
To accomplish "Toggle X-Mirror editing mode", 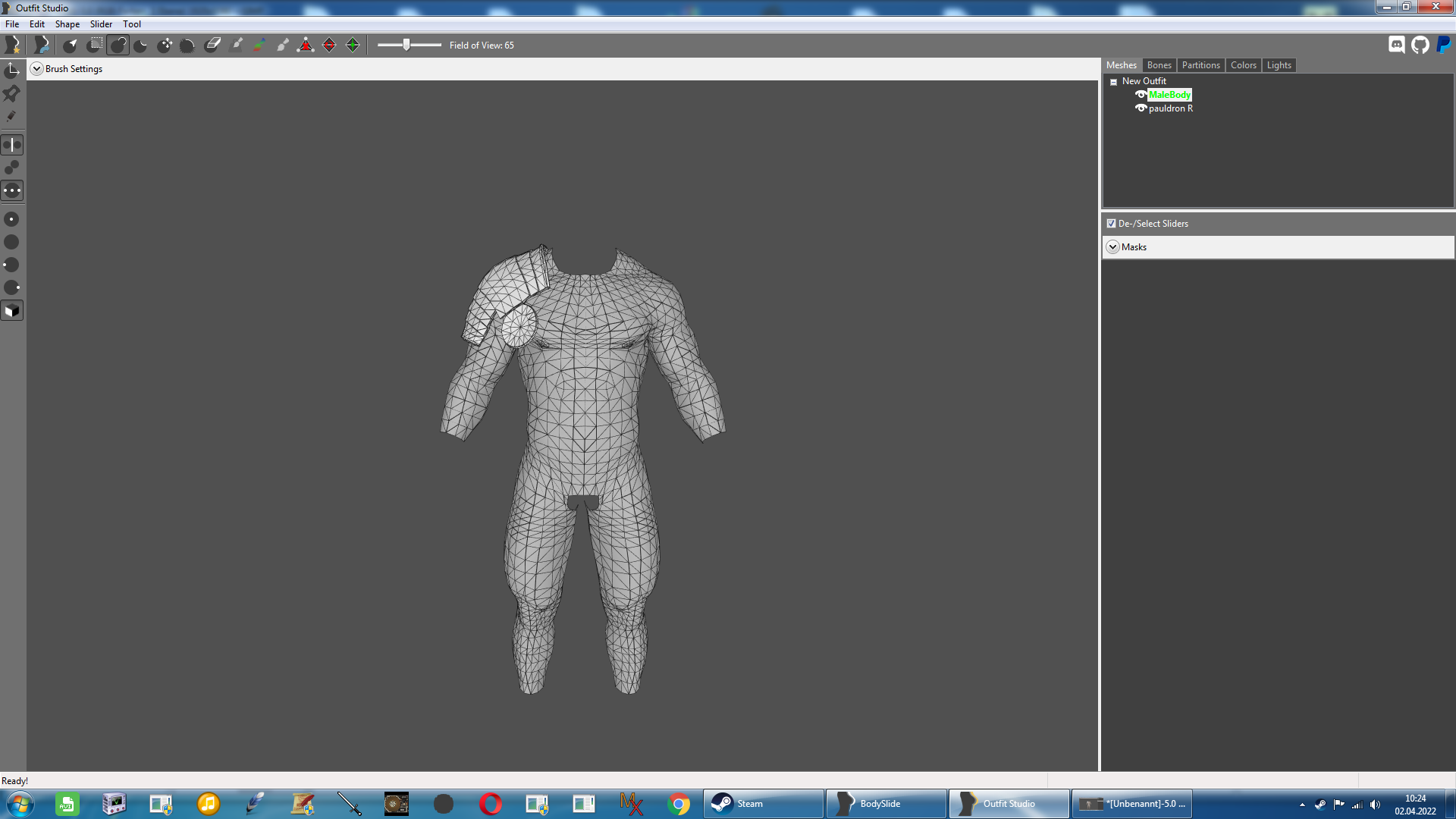I will [12, 145].
